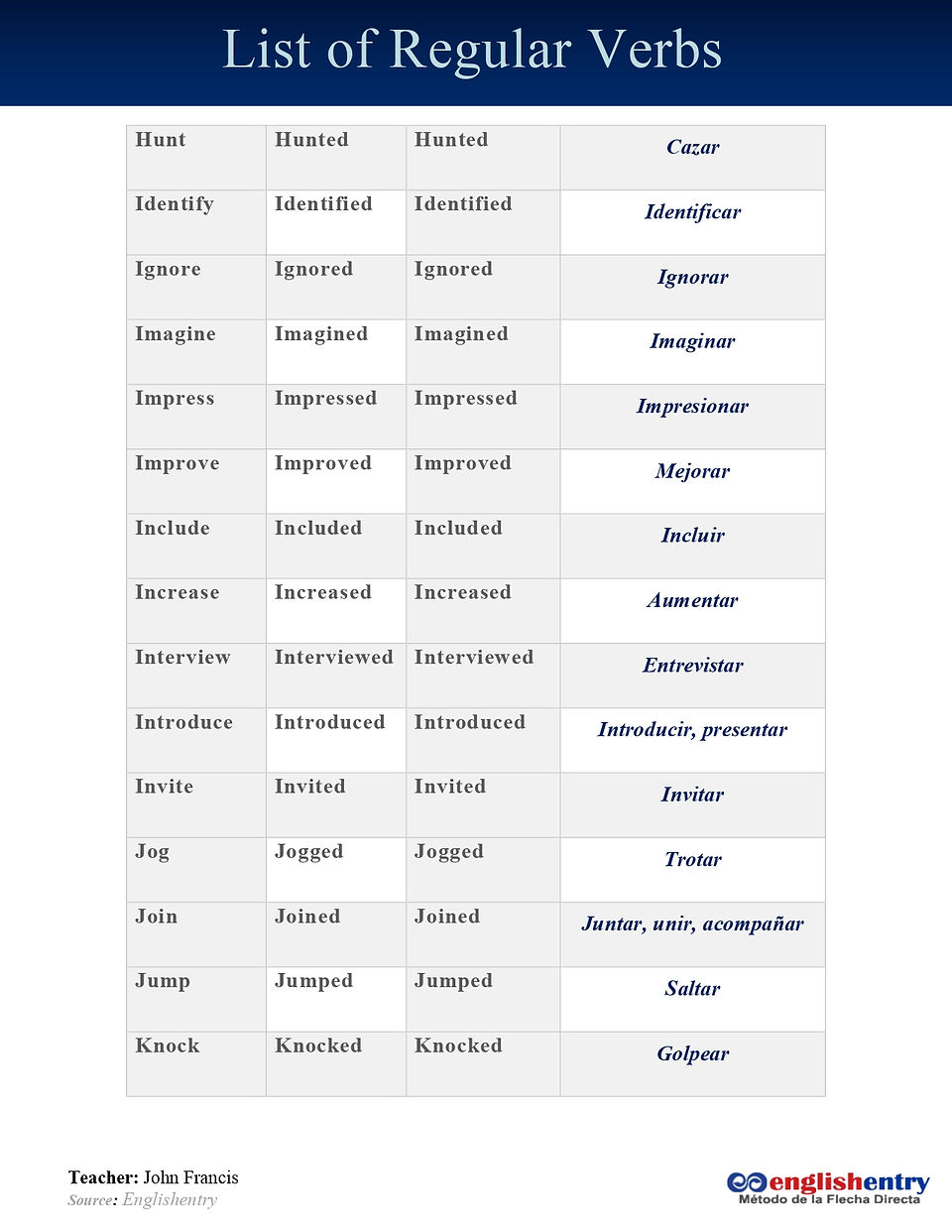This screenshot has width=952, height=1232.
Task: Select 'Introducir, presentar' translation cell
Action: pyautogui.click(x=692, y=740)
